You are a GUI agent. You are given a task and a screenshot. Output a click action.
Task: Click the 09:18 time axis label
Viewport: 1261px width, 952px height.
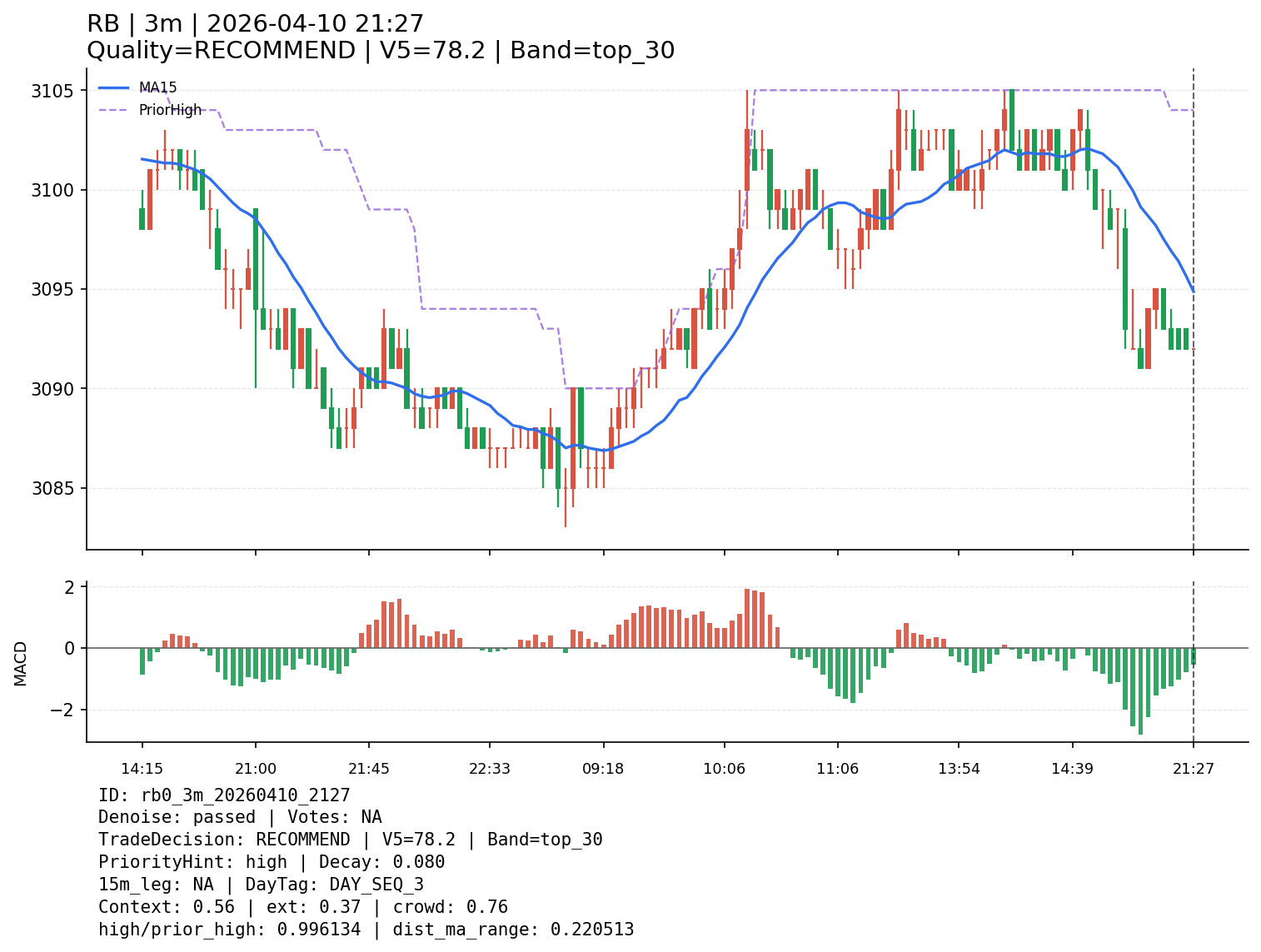603,769
